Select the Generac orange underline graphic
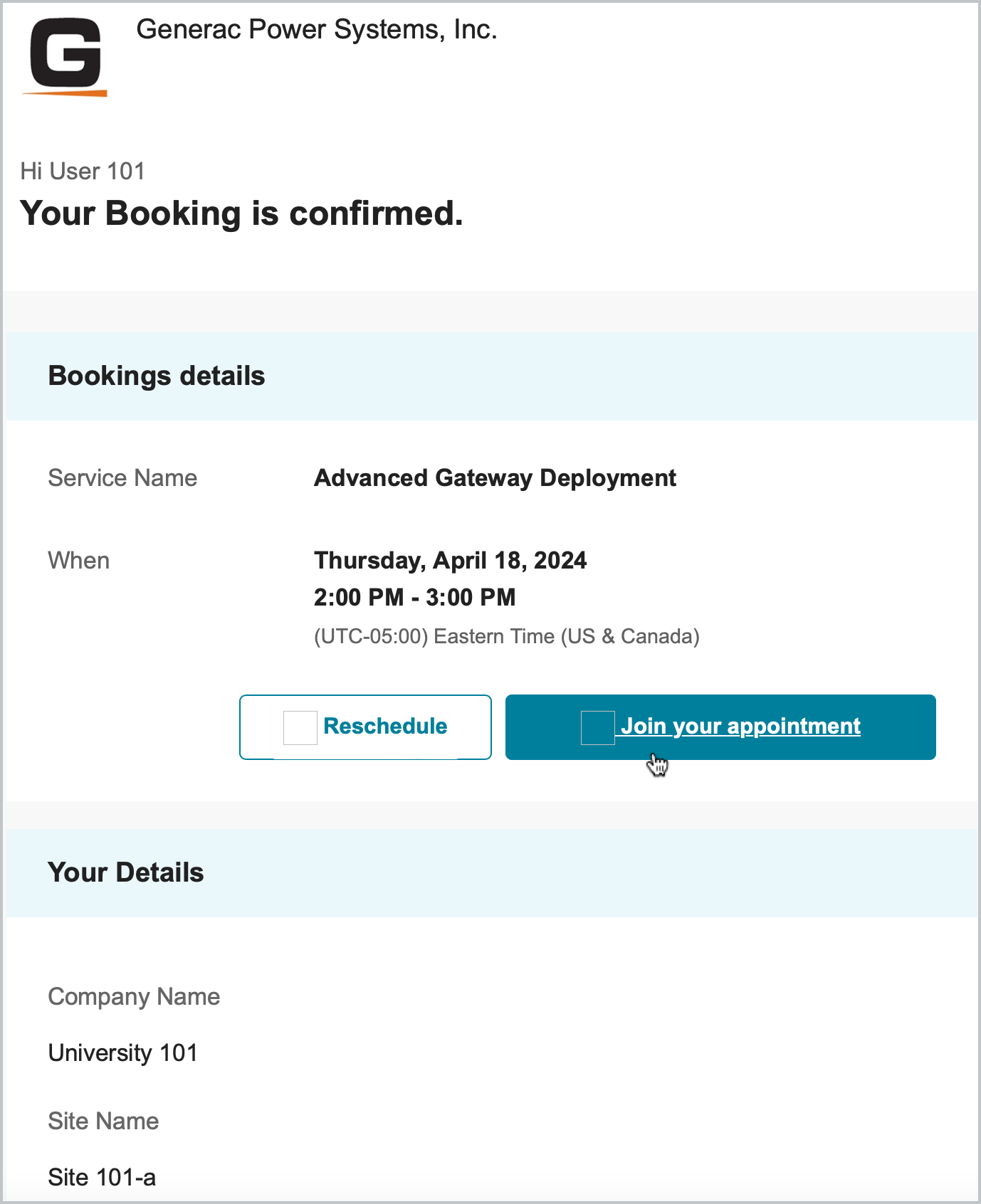 pos(65,93)
